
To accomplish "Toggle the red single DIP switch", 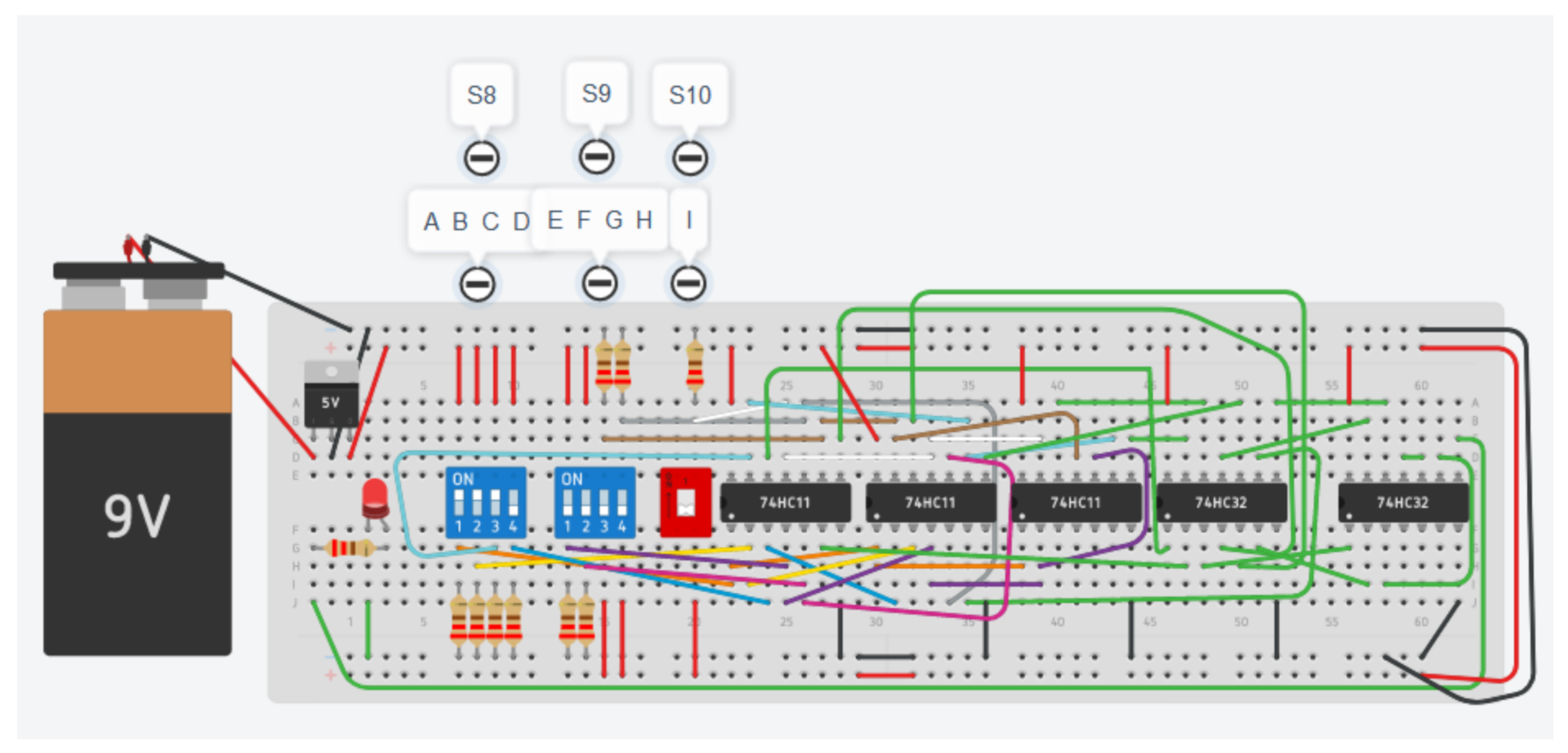I will point(685,503).
